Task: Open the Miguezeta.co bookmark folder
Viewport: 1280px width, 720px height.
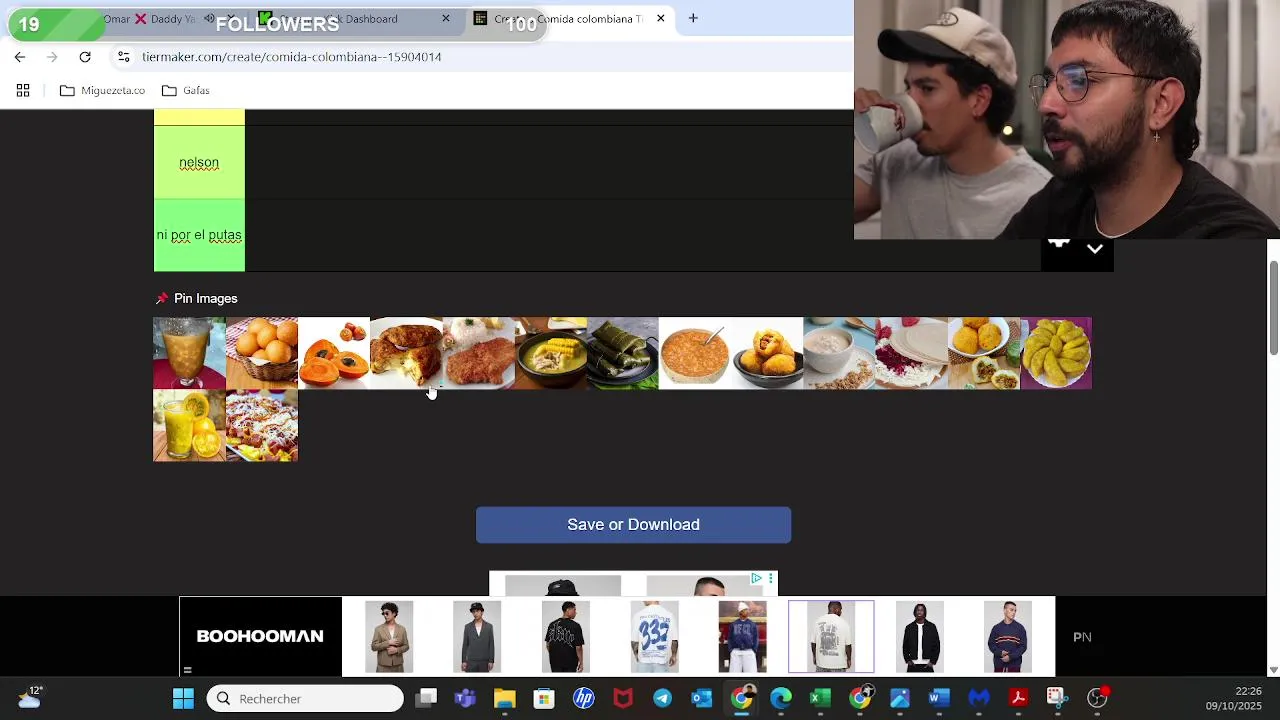Action: pyautogui.click(x=102, y=90)
